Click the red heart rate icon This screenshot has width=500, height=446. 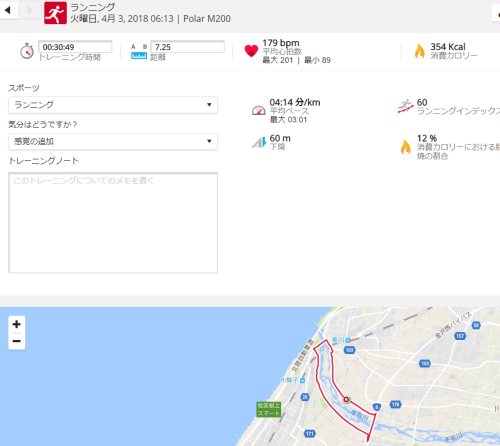click(x=251, y=51)
